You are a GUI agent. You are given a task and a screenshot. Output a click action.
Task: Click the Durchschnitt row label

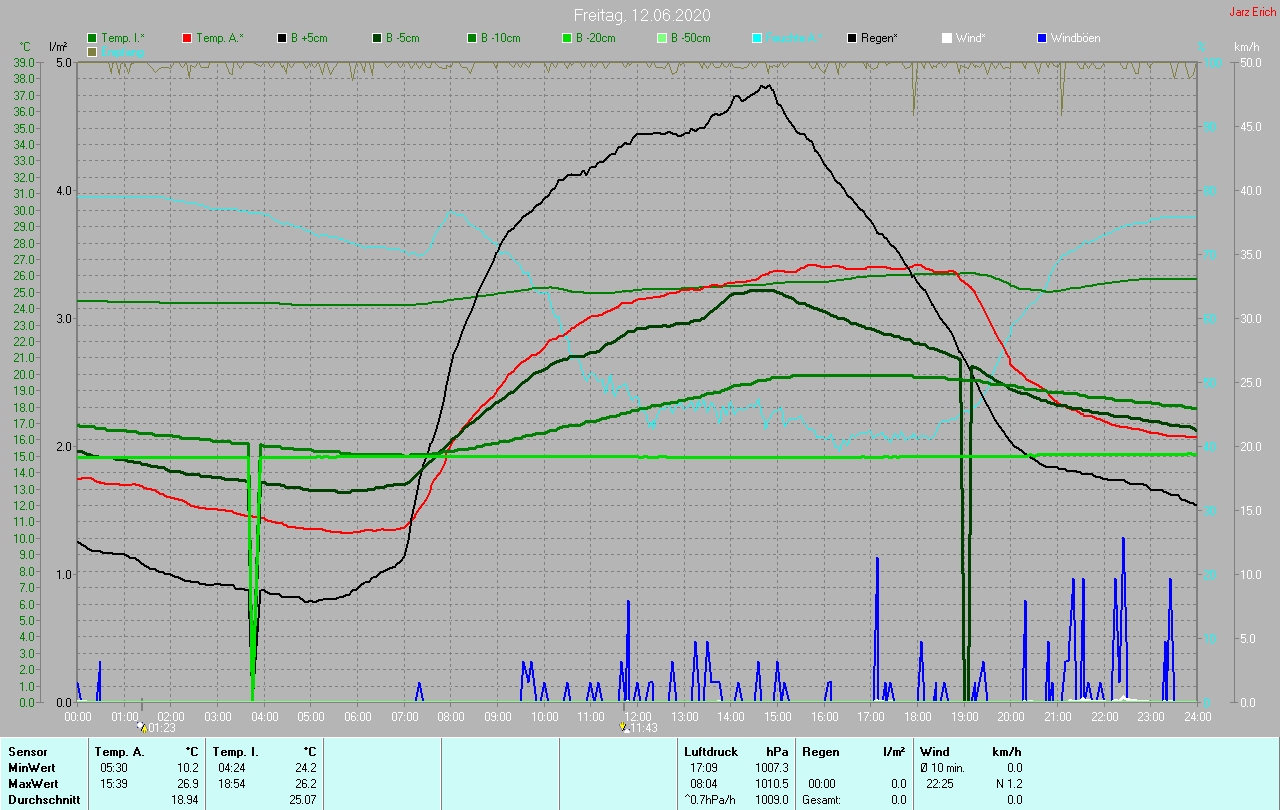coord(44,800)
